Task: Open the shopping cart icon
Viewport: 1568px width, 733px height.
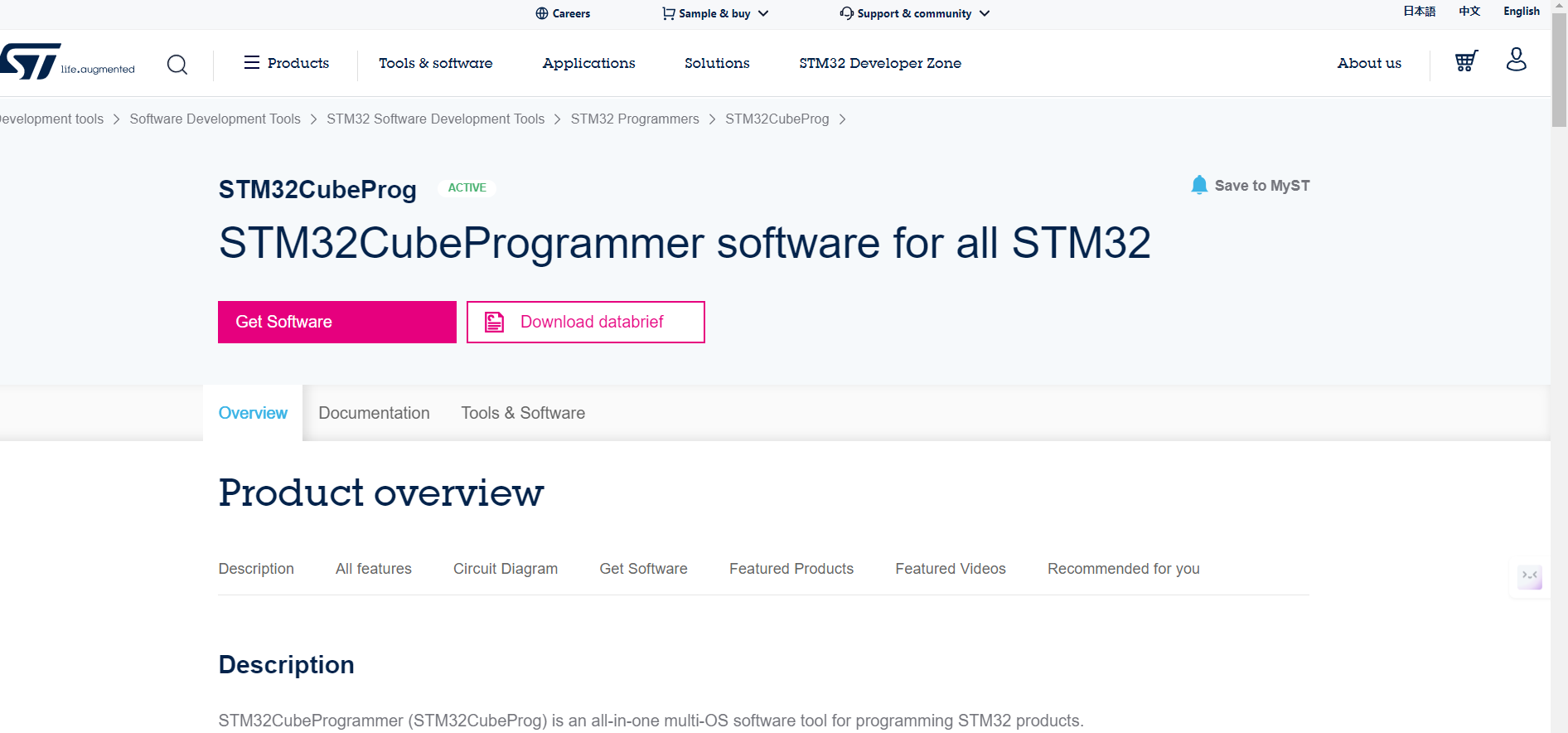Action: 1466,61
